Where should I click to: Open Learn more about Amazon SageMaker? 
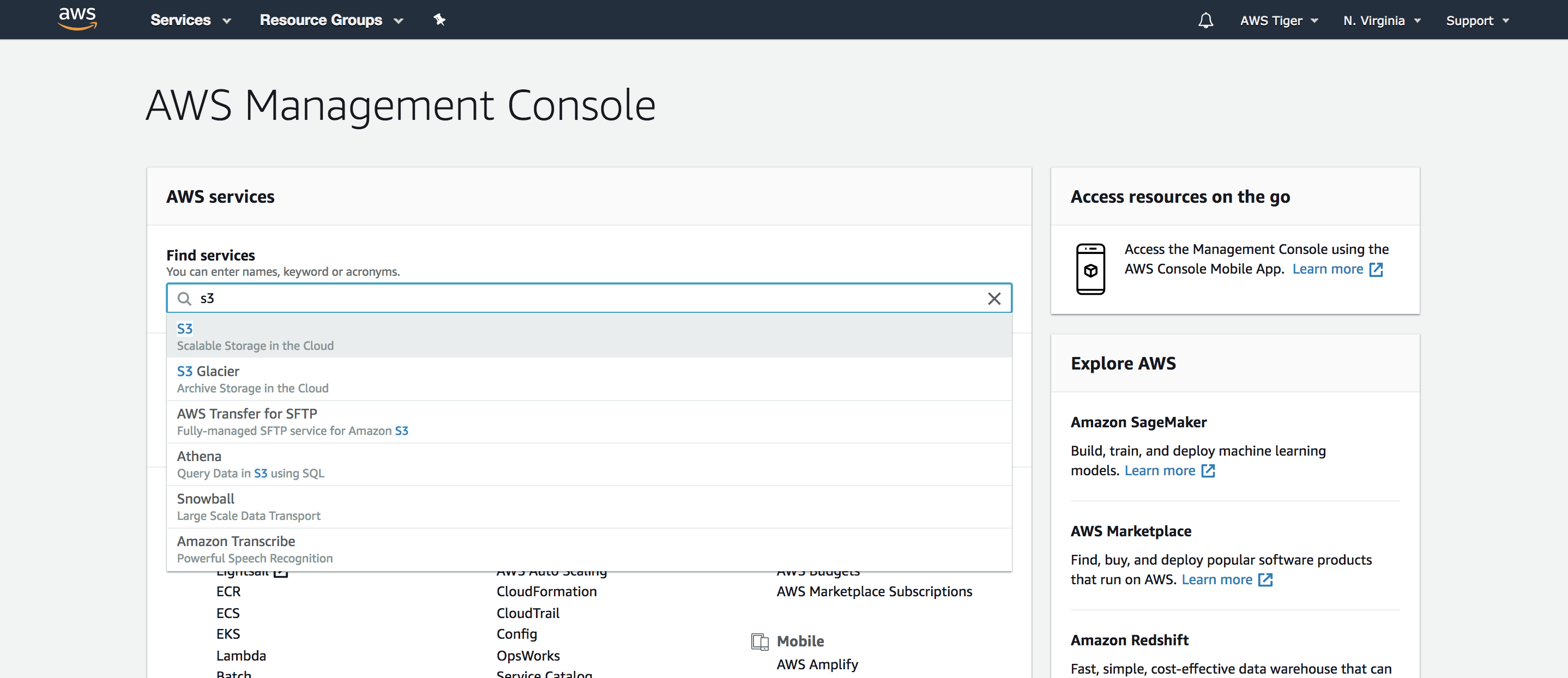1159,470
